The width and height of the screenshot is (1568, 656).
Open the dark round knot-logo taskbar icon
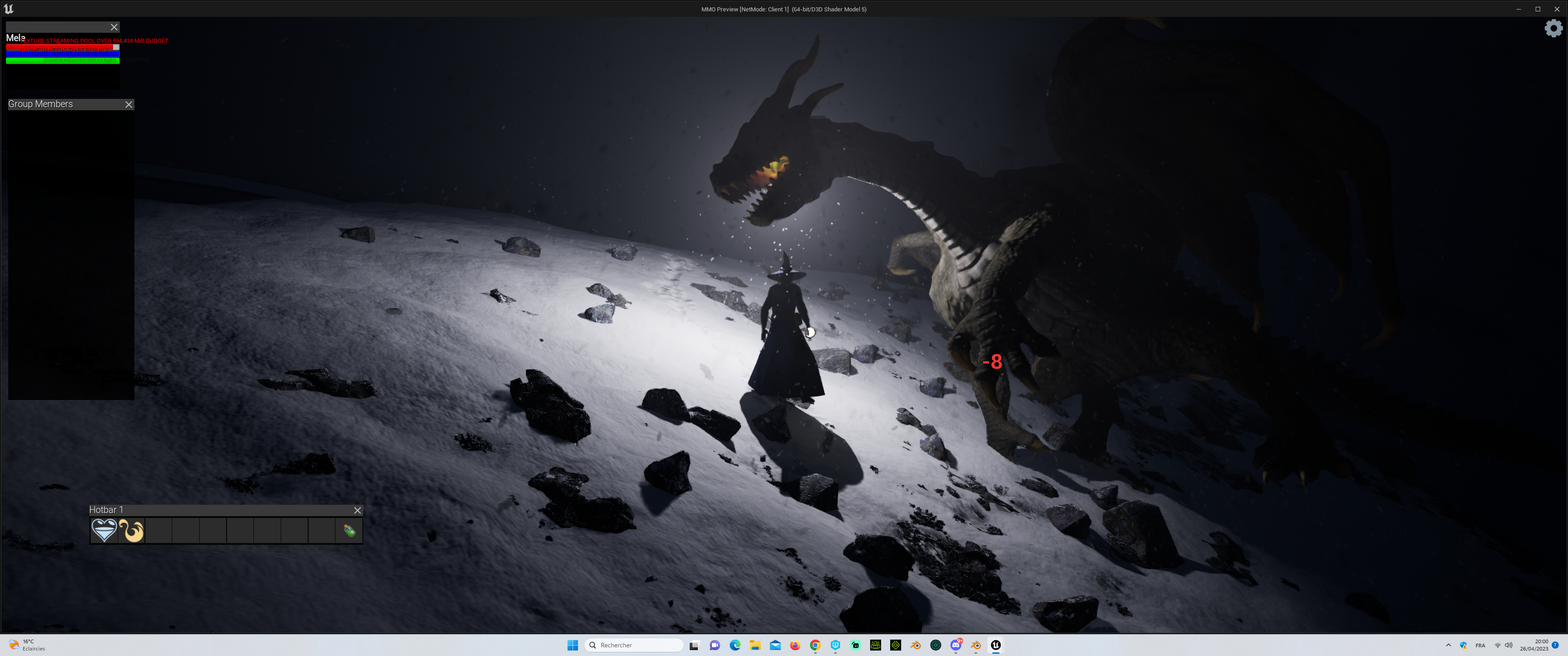click(x=936, y=645)
